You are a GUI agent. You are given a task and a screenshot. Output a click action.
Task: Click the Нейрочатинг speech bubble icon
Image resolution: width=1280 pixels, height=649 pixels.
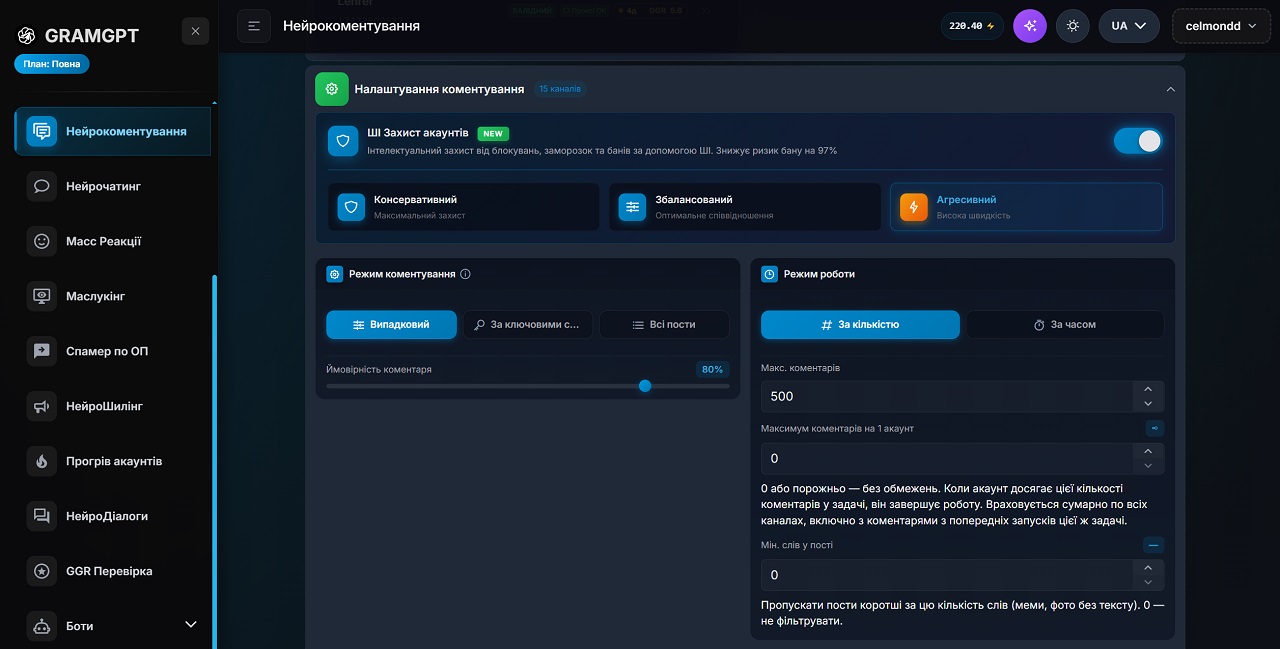42,186
